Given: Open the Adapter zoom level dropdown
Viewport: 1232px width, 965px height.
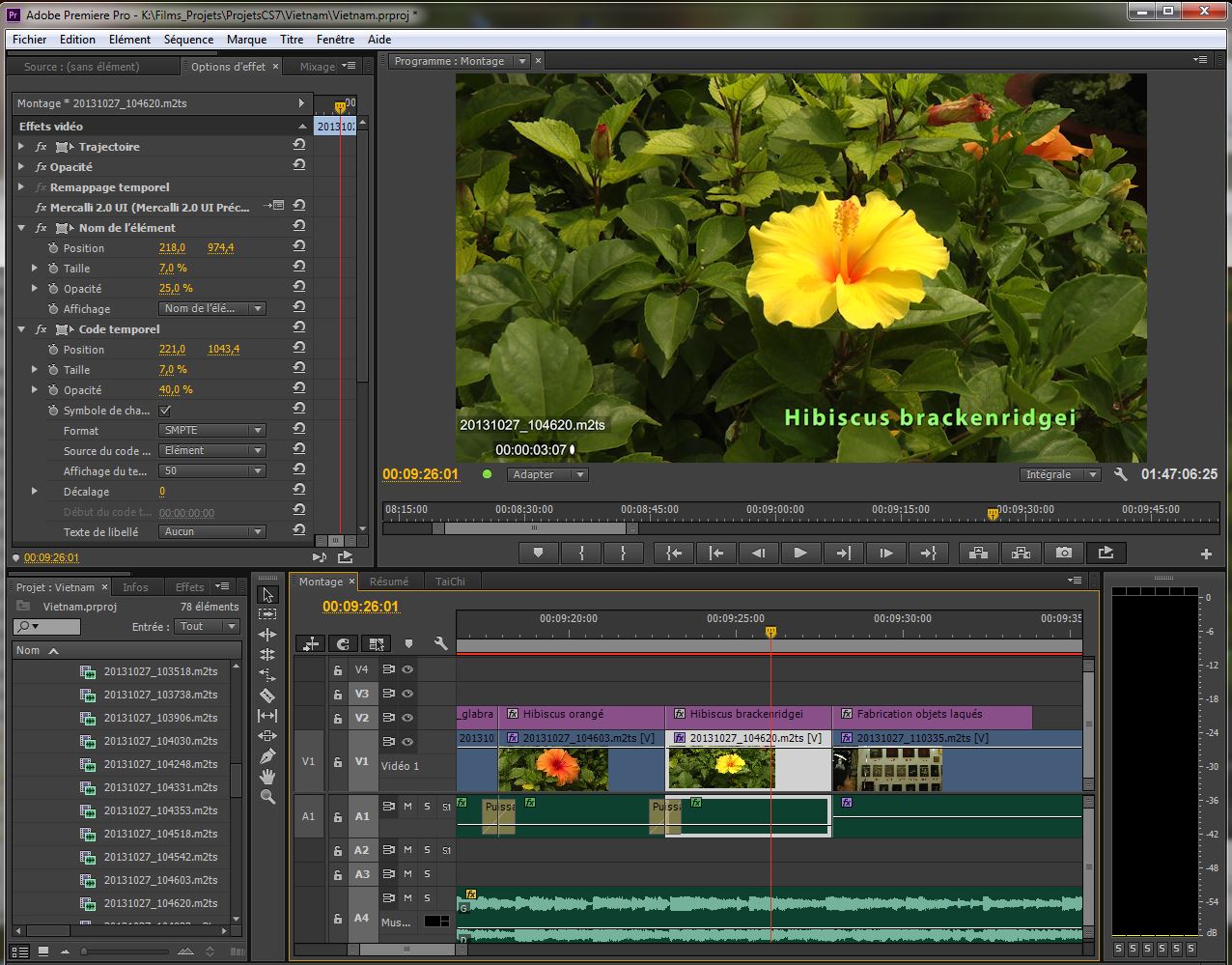Looking at the screenshot, I should (547, 474).
